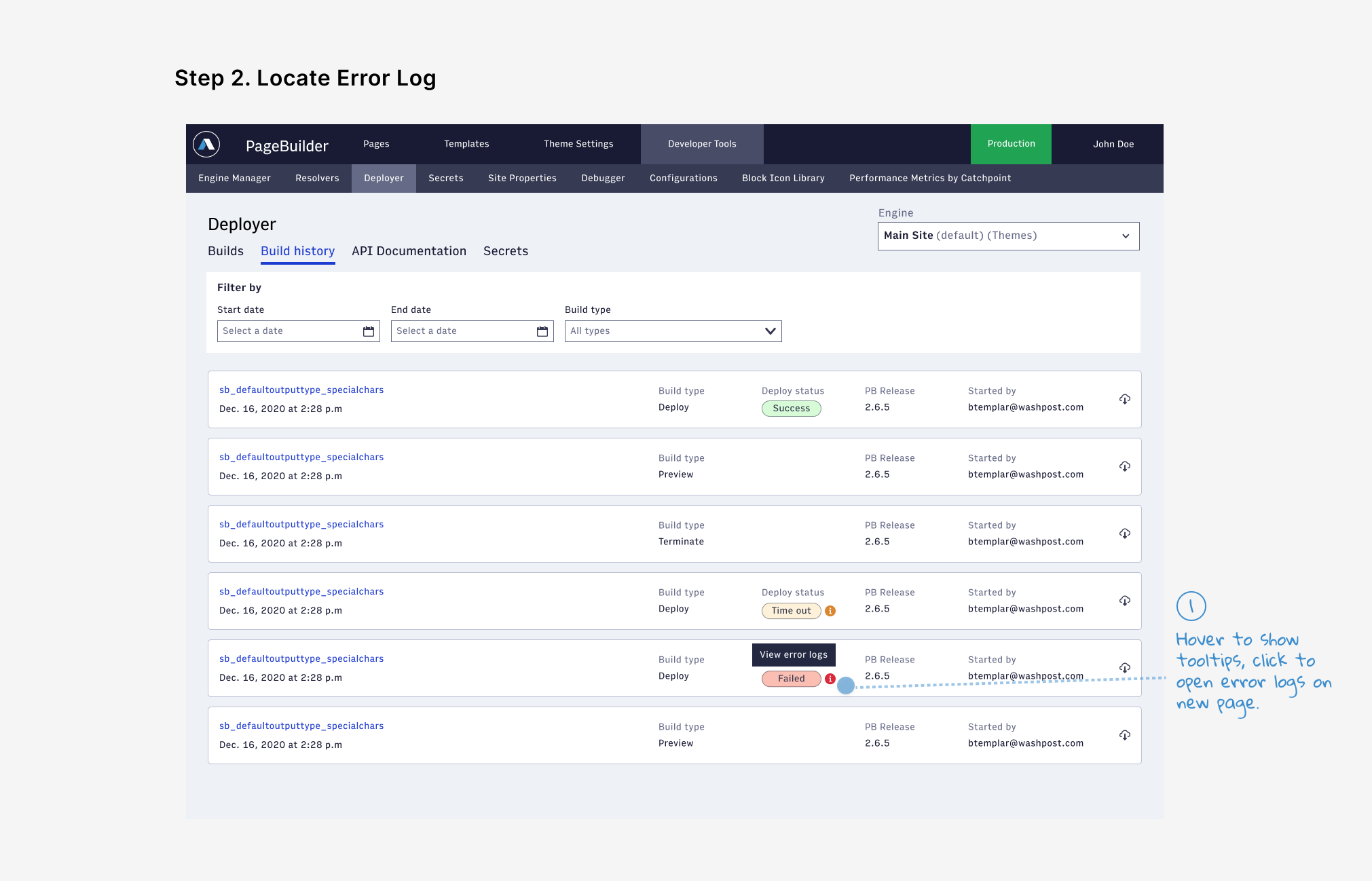1372x881 pixels.
Task: Open the API Documentation tab
Action: [409, 251]
